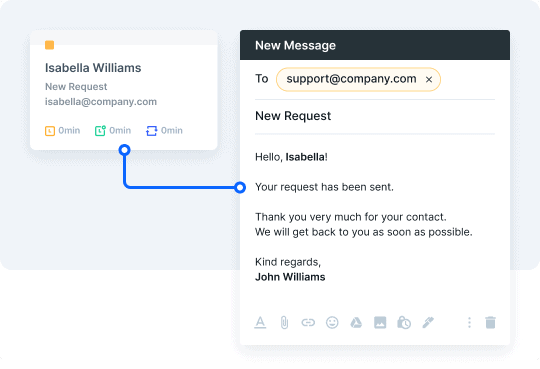Click the orange status square on card
Image resolution: width=540 pixels, height=369 pixels.
50,45
